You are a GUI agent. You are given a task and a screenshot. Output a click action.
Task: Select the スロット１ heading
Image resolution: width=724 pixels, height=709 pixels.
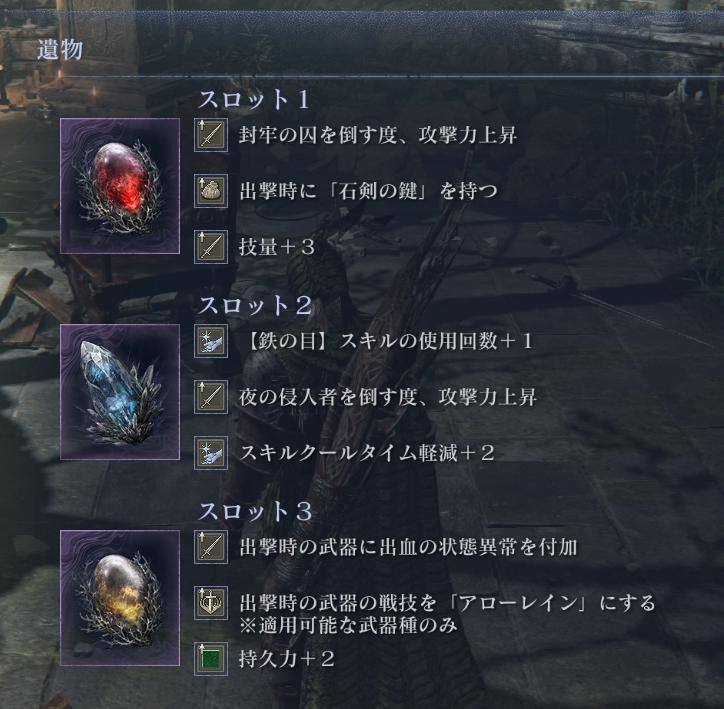click(x=254, y=99)
